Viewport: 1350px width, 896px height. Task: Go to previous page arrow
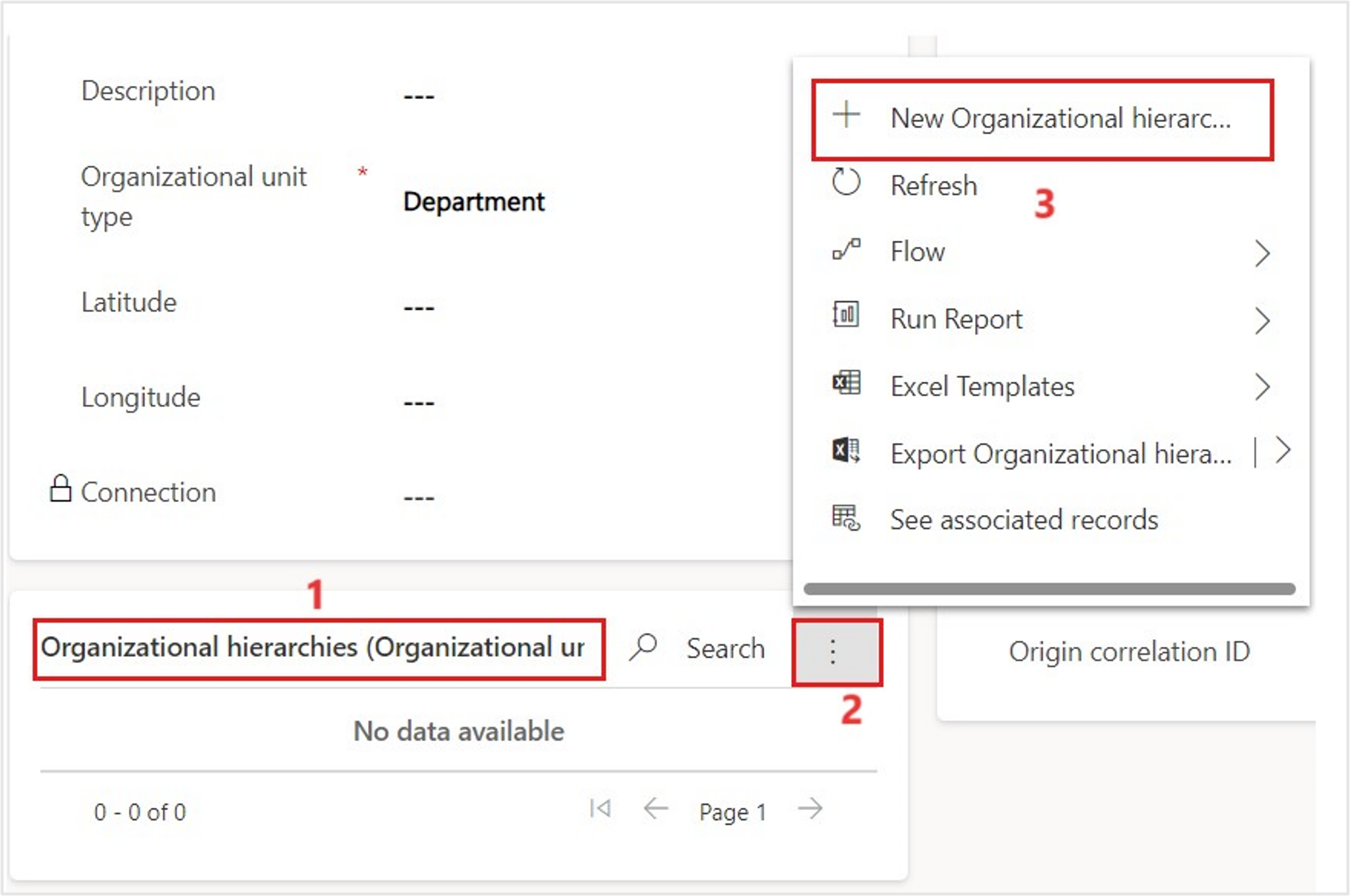(656, 809)
